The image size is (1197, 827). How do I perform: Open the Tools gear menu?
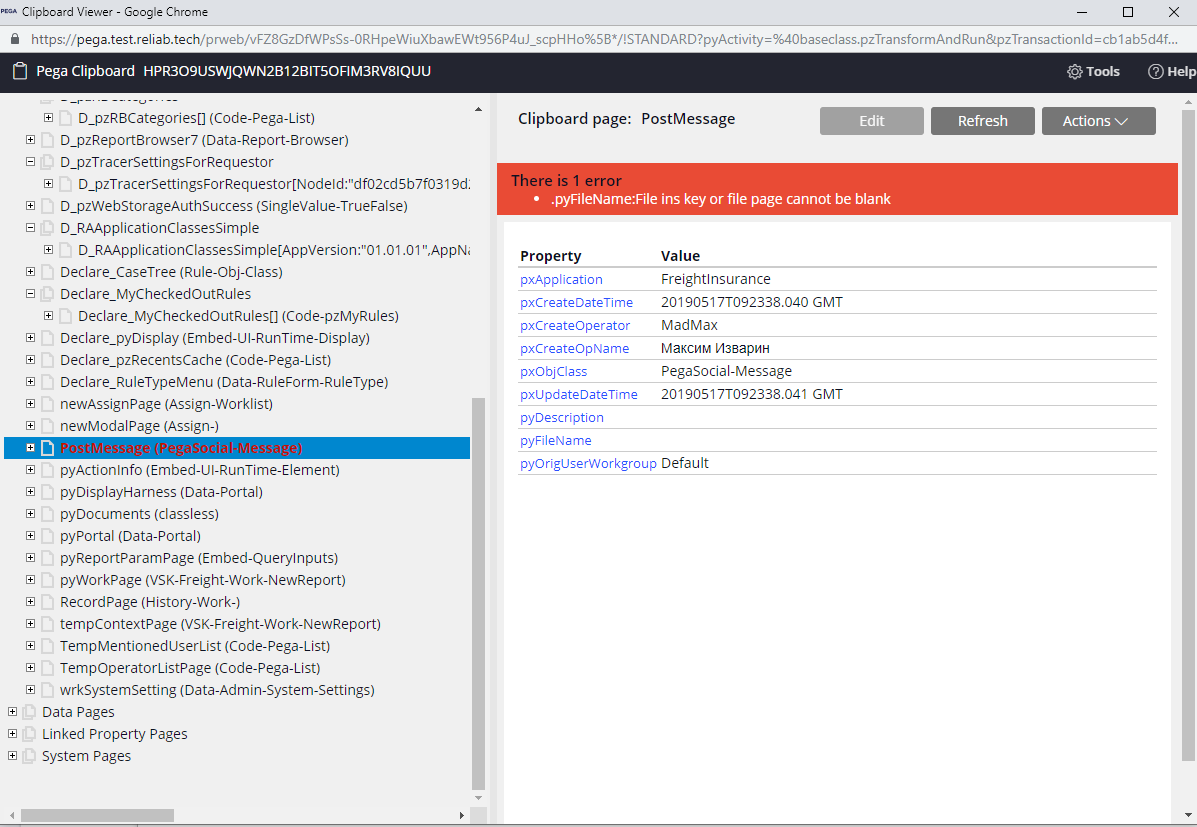pyautogui.click(x=1093, y=71)
